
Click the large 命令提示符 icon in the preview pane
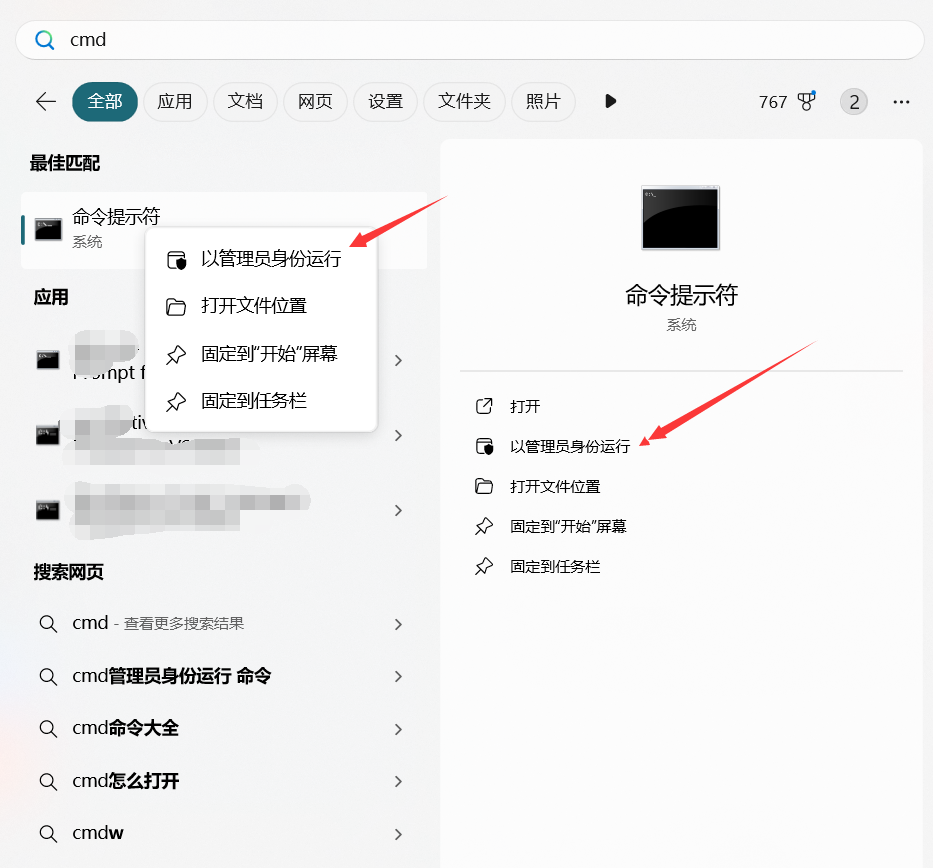click(680, 218)
